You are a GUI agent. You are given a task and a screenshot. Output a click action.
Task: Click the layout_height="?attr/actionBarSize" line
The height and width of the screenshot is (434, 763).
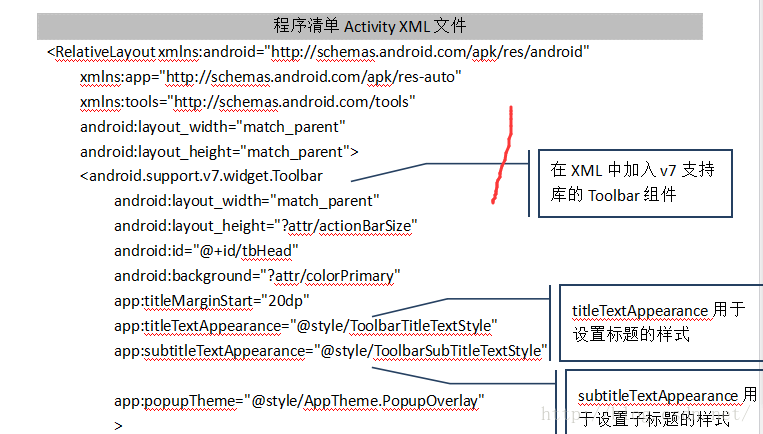point(266,226)
